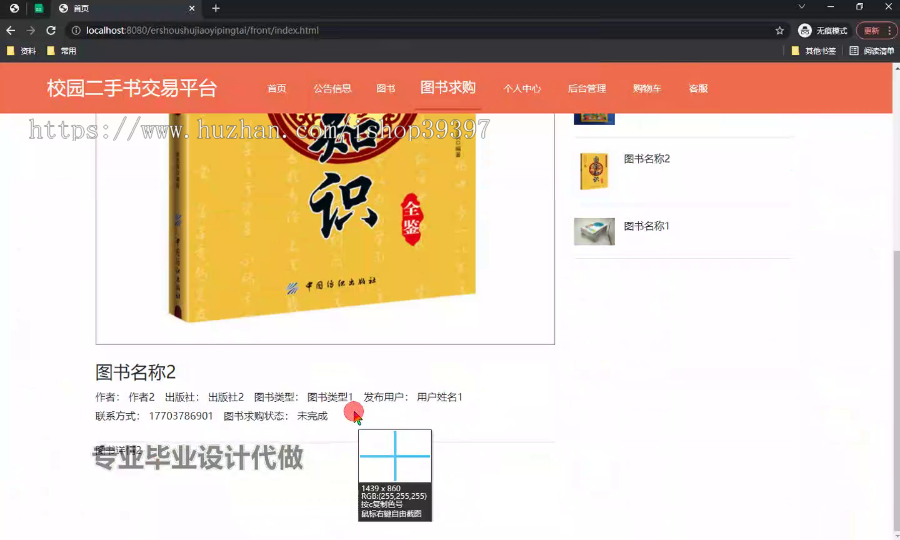Open the 阅读清单 reading list
The height and width of the screenshot is (540, 900).
[871, 51]
